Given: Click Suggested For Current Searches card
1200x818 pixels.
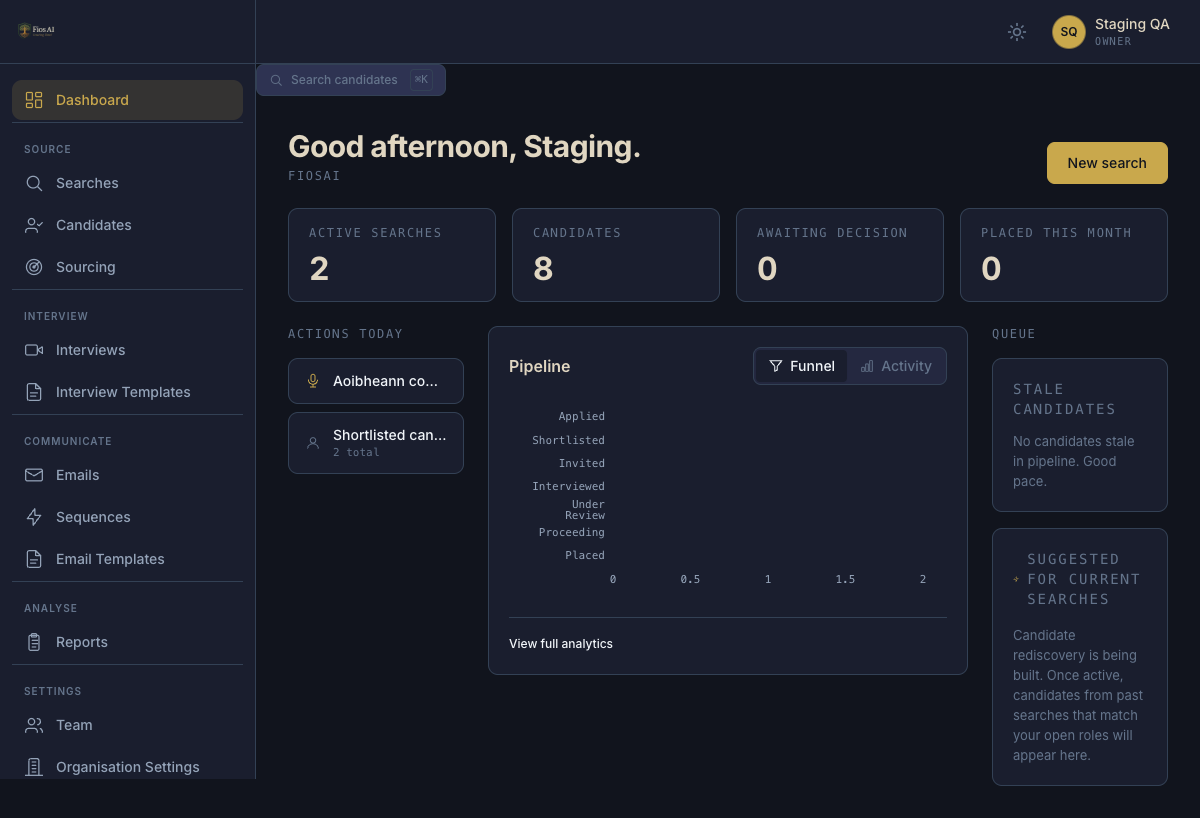Looking at the screenshot, I should [1080, 657].
